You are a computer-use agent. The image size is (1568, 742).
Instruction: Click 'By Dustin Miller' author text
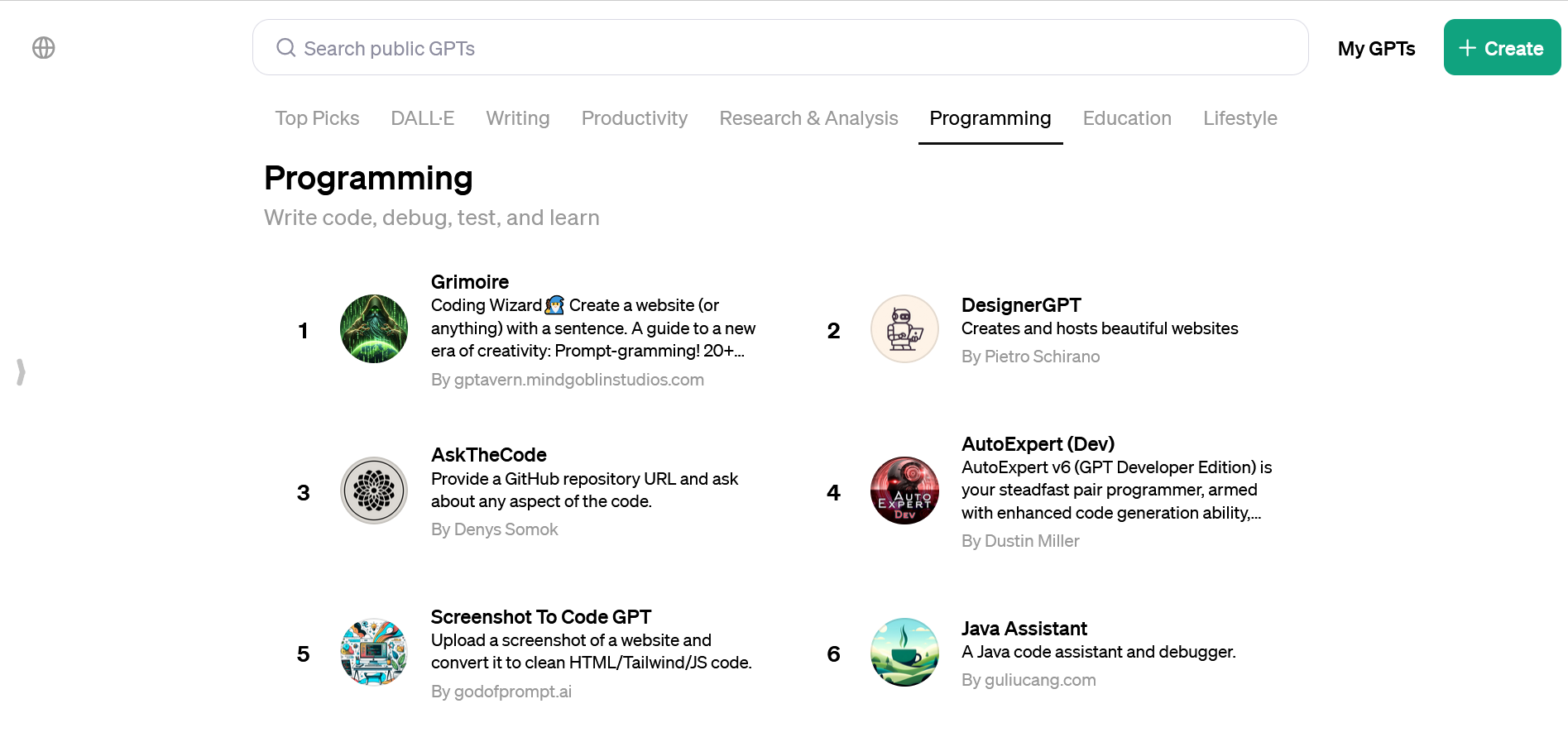point(1020,541)
